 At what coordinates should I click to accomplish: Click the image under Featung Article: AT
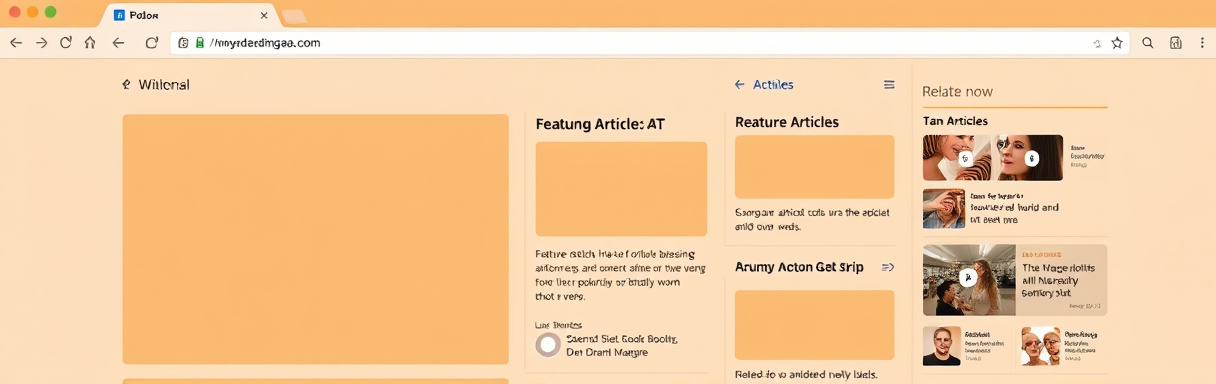pos(621,189)
